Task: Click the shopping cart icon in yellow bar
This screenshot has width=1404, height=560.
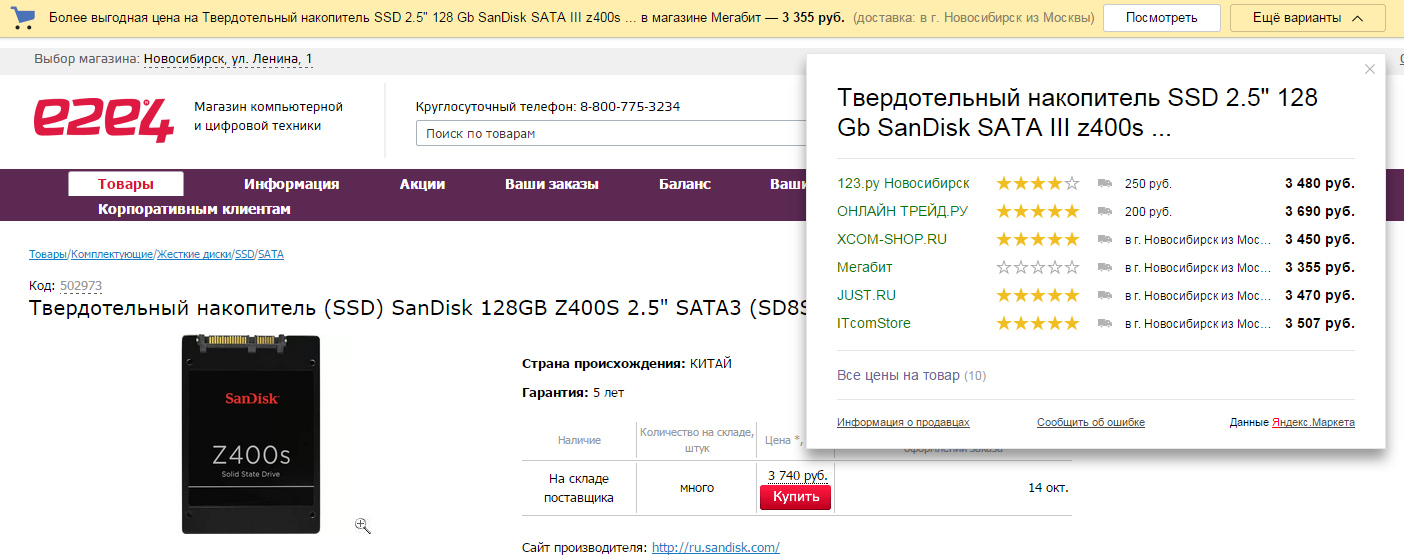Action: tap(25, 18)
